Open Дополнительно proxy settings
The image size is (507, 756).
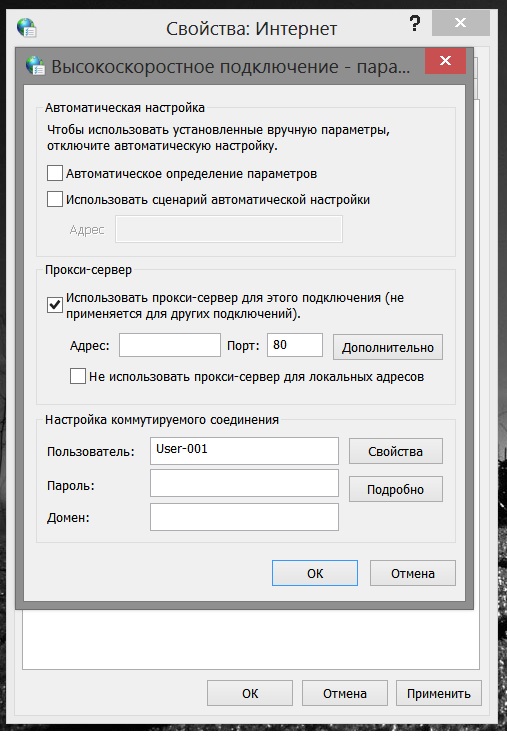click(387, 347)
